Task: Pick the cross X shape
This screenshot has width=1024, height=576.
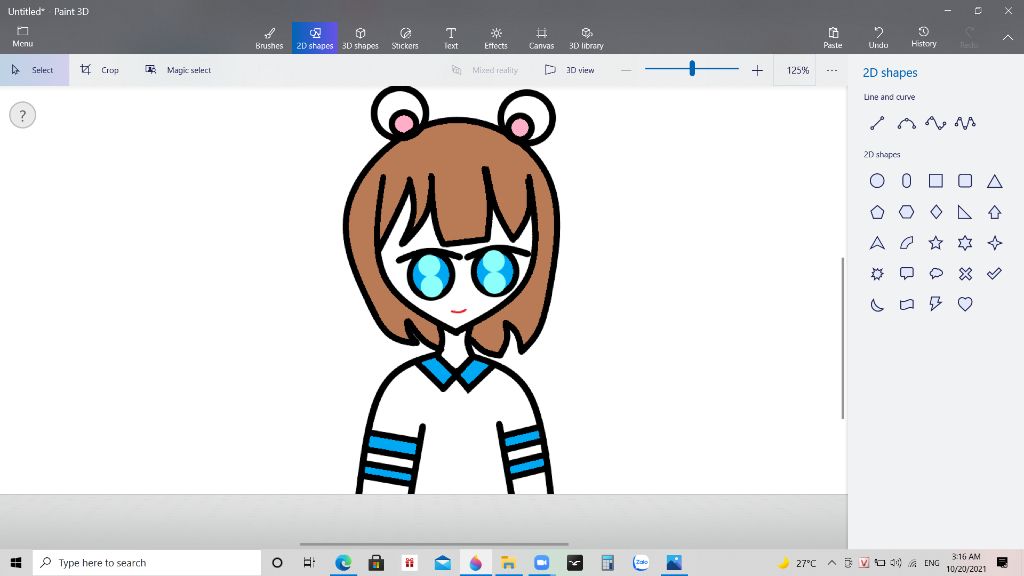Action: coord(965,274)
